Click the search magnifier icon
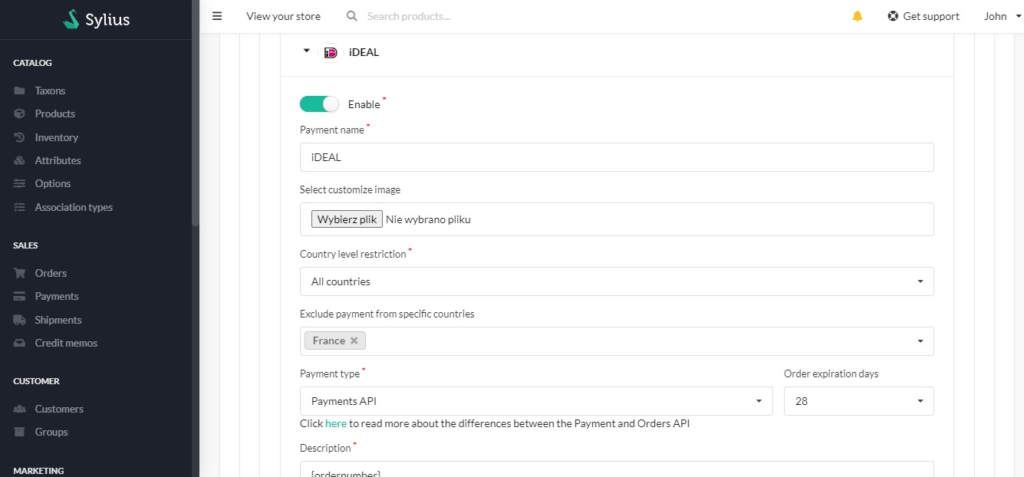The width and height of the screenshot is (1024, 477). [x=351, y=16]
